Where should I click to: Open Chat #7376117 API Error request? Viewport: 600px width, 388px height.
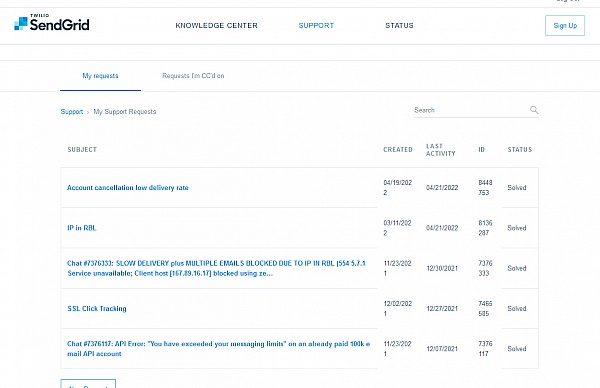pyautogui.click(x=218, y=349)
